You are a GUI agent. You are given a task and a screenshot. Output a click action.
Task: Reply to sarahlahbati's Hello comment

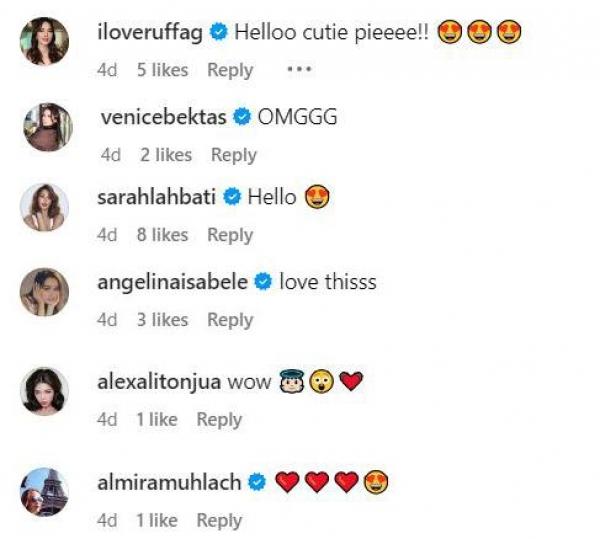[x=230, y=235]
